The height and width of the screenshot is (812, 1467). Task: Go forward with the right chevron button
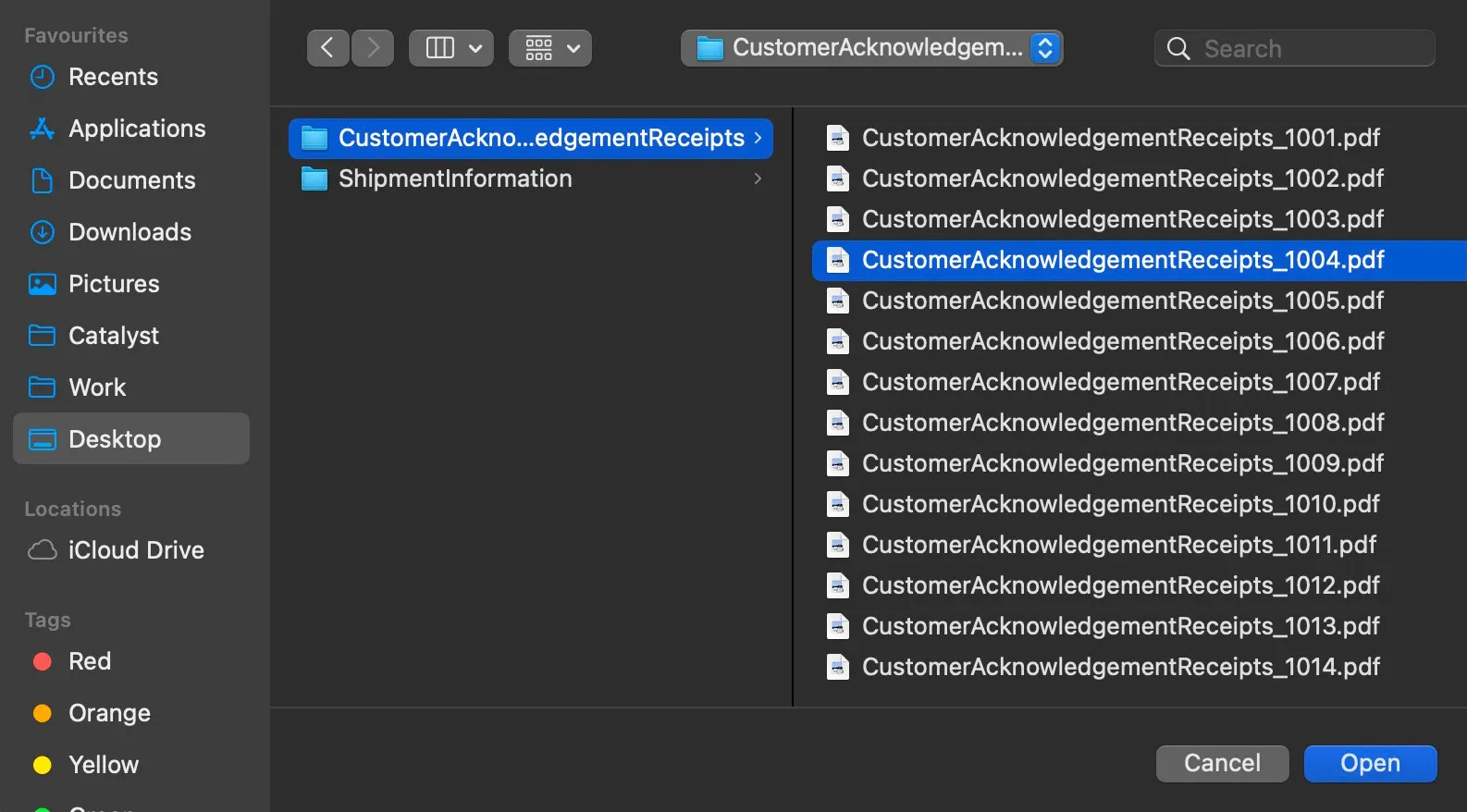(x=373, y=48)
